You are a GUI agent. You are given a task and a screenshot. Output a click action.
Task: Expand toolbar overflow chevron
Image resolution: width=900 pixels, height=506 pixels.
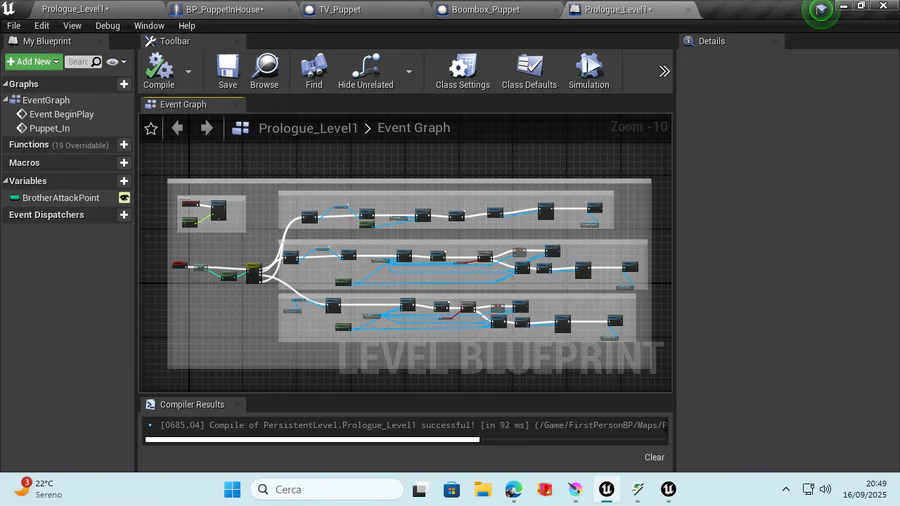(664, 71)
